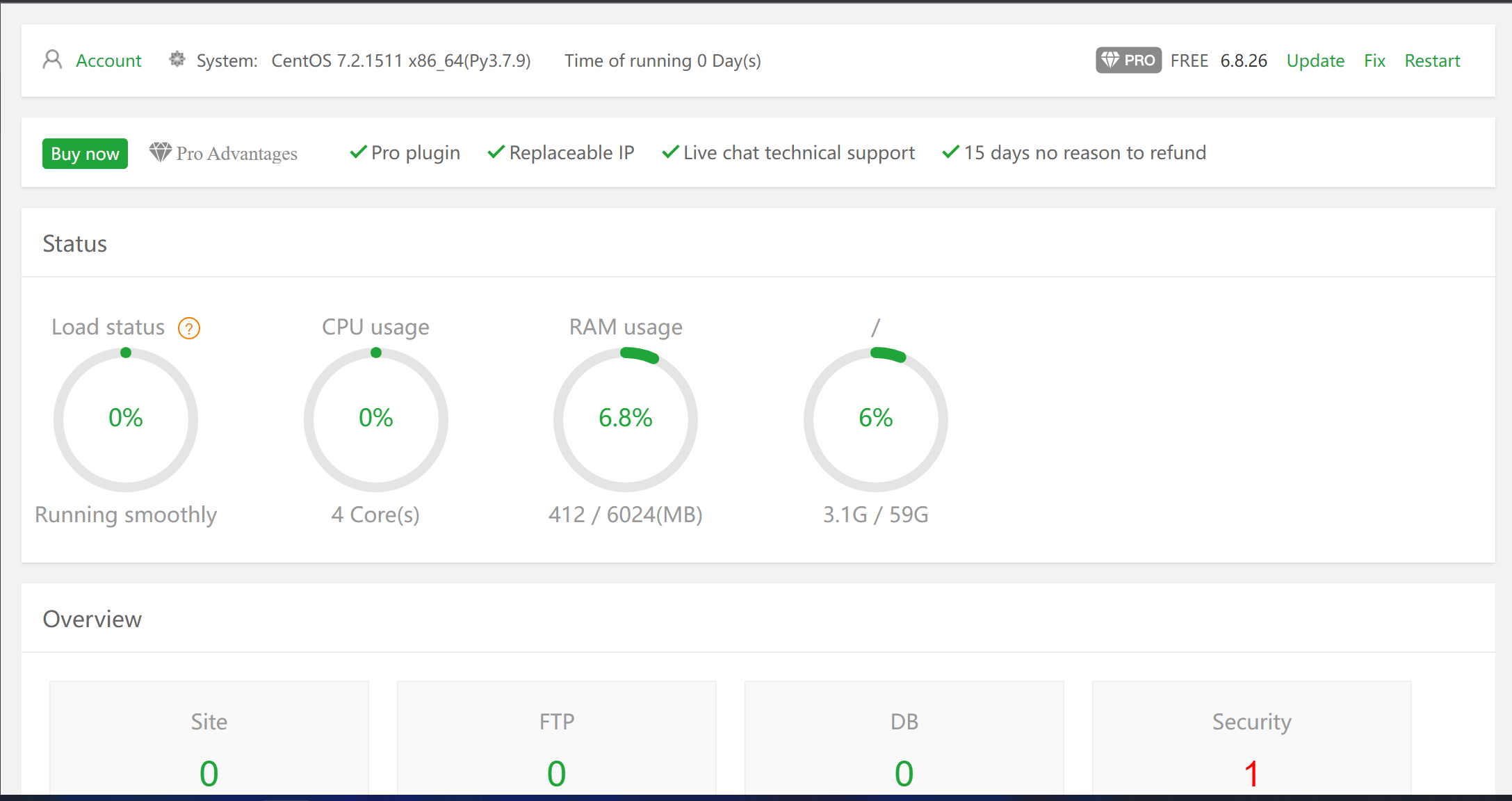Open the Account link

tap(108, 60)
